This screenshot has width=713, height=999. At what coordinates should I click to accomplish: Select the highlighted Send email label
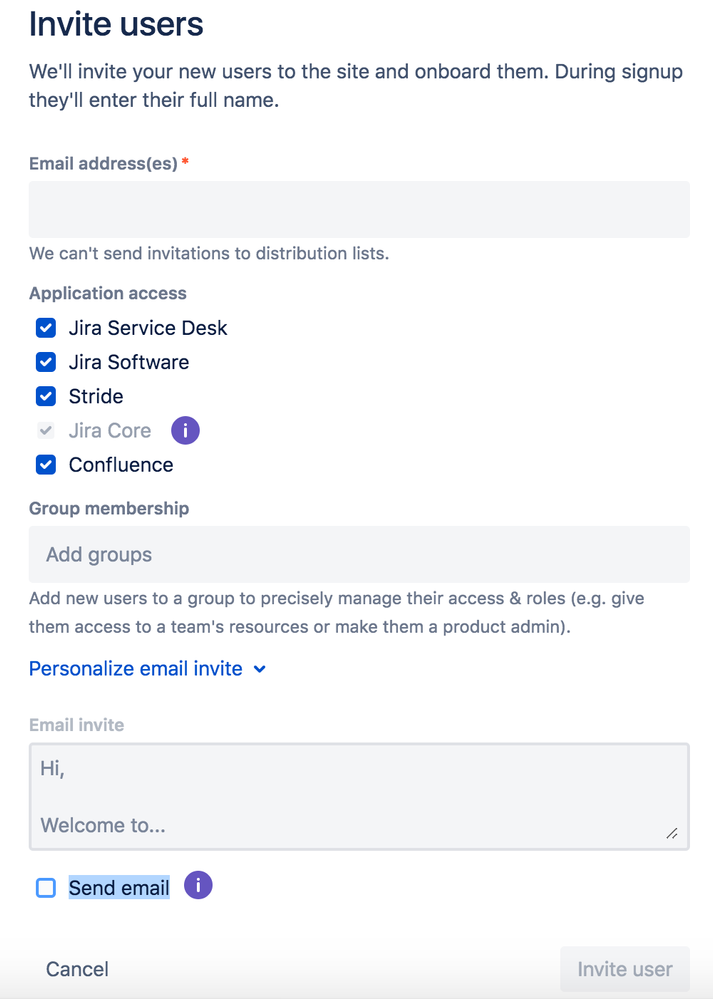click(x=118, y=887)
